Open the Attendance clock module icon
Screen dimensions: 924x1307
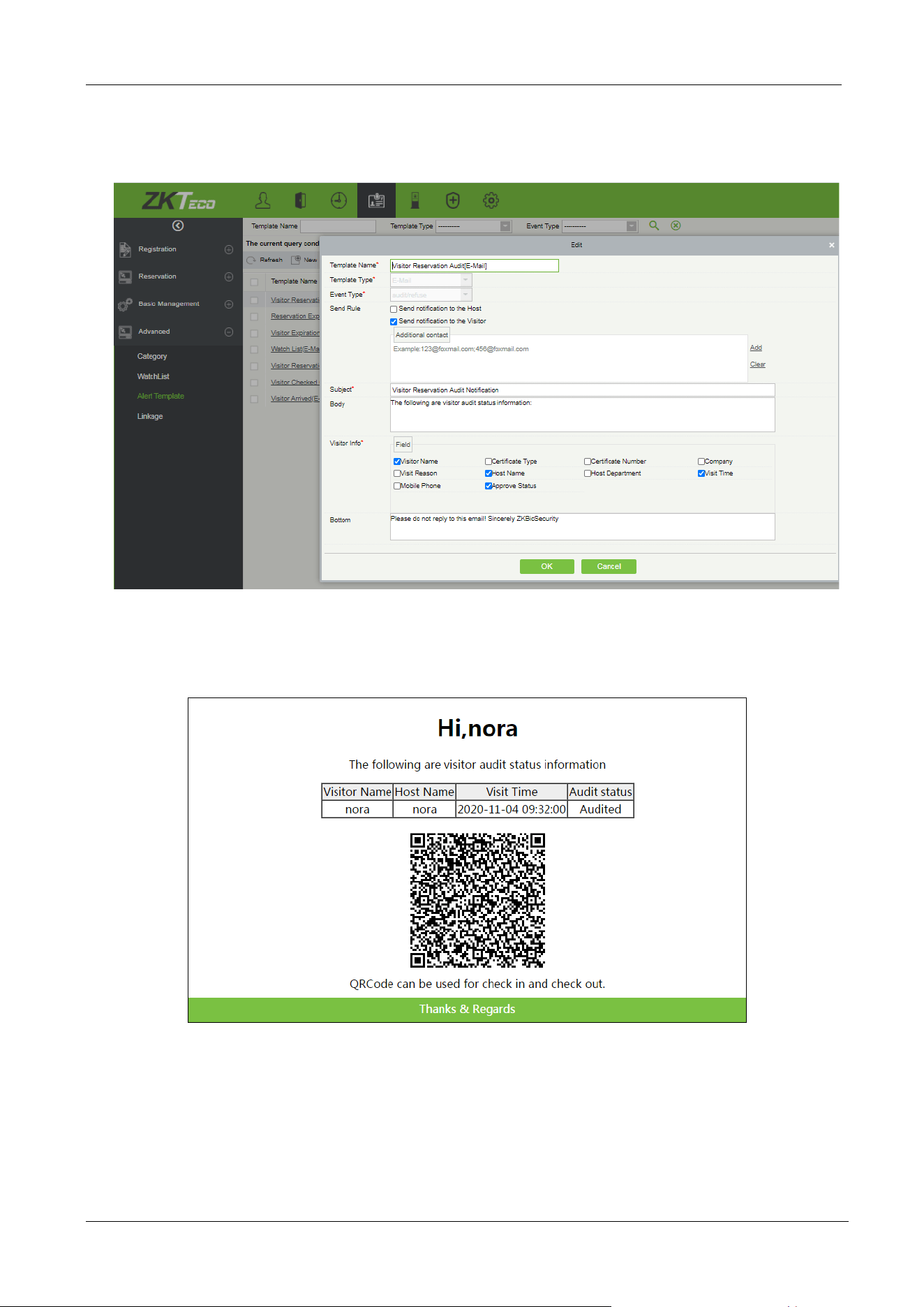(338, 200)
